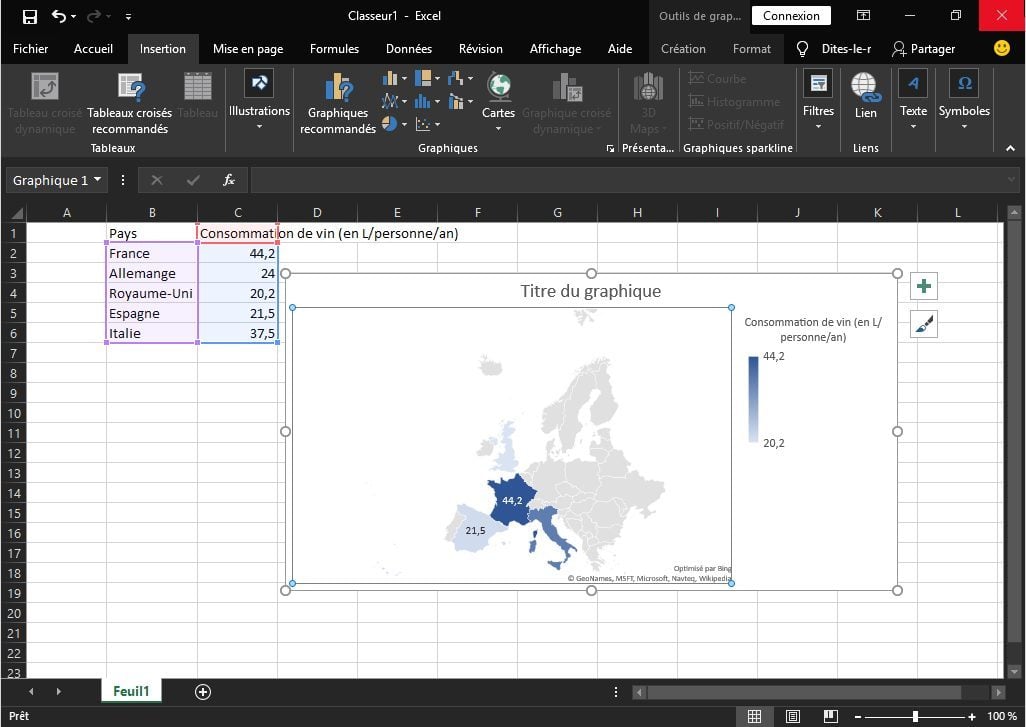The image size is (1026, 727).
Task: Click the save icon in title bar
Action: coord(29,16)
